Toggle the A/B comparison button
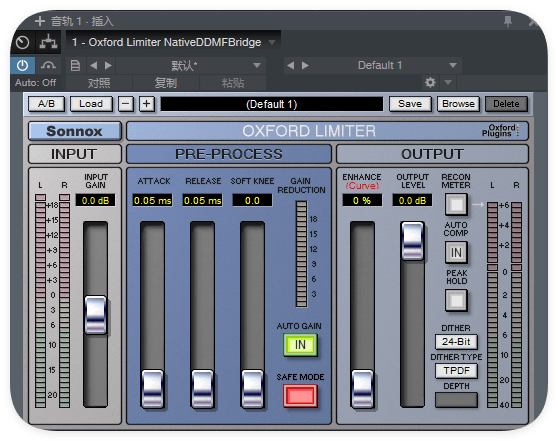 click(46, 104)
